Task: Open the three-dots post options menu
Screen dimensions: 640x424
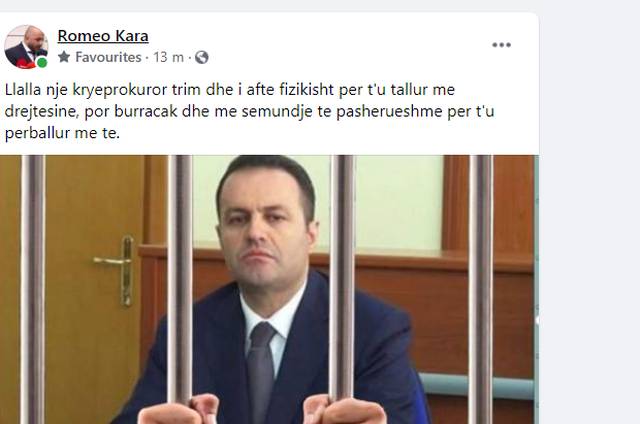Action: [x=501, y=45]
